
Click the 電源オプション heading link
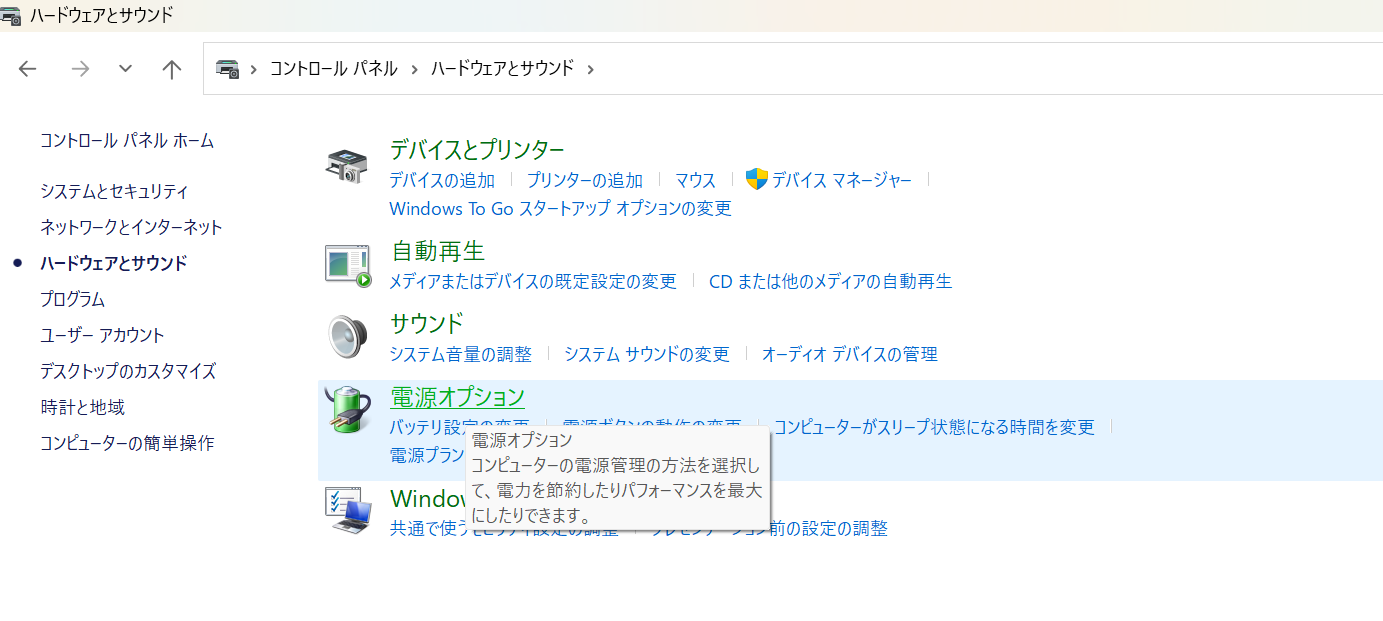pyautogui.click(x=457, y=397)
